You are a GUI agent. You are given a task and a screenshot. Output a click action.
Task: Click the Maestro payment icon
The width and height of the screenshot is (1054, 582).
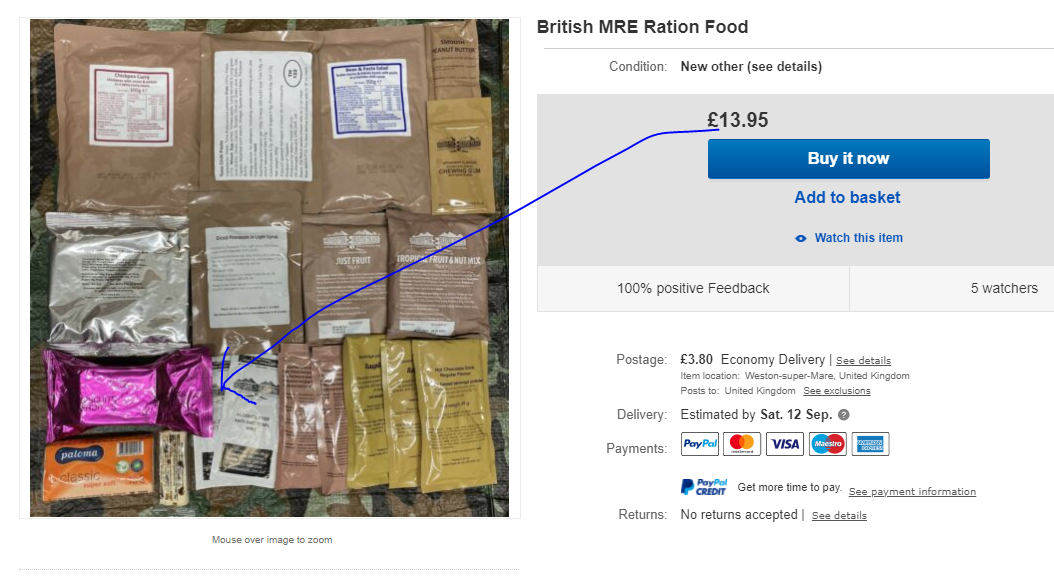point(828,444)
